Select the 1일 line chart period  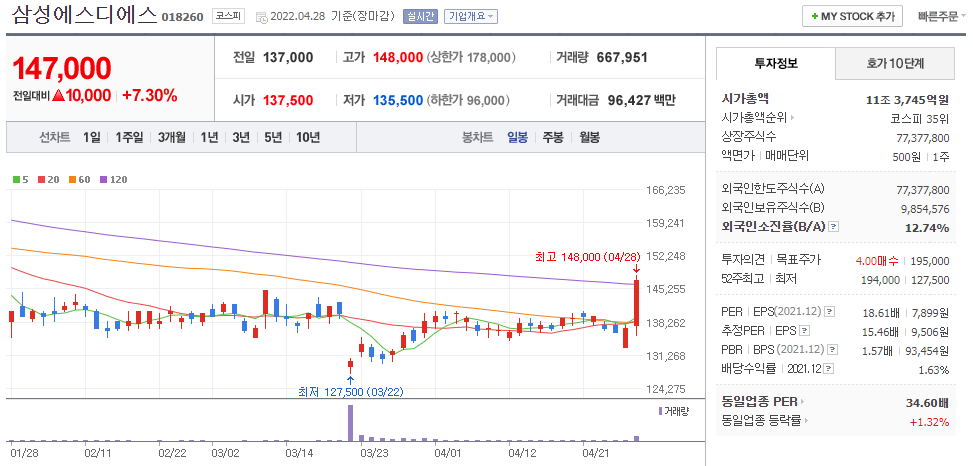(x=91, y=138)
